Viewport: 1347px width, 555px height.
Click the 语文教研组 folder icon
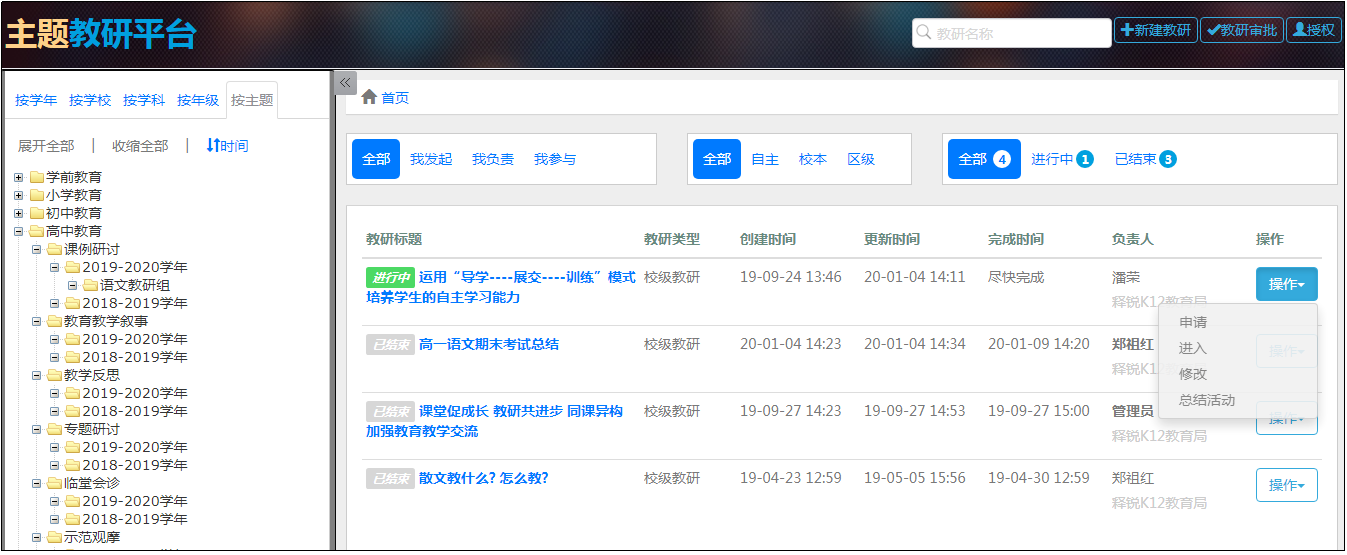[x=89, y=285]
